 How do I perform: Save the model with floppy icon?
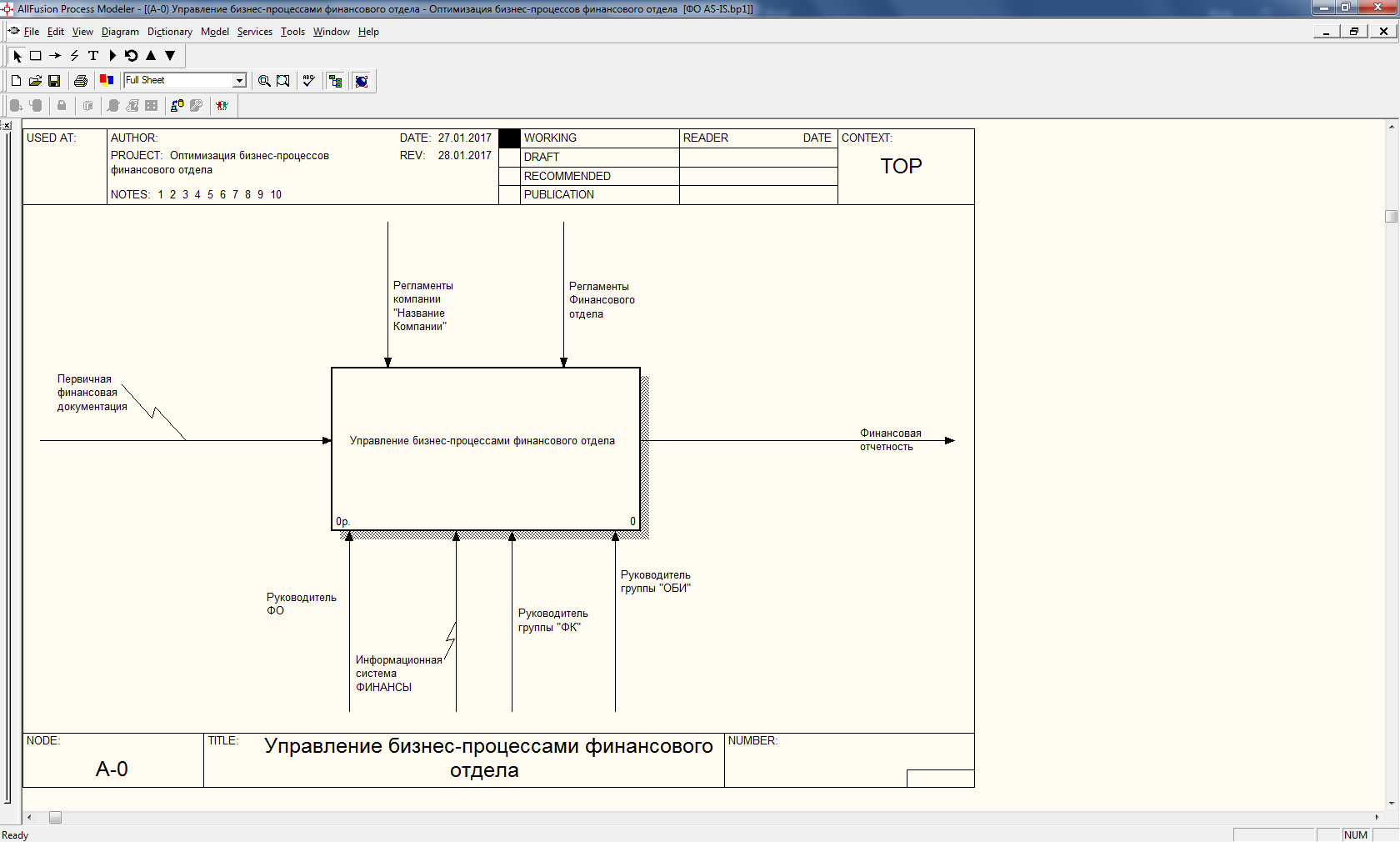(54, 81)
